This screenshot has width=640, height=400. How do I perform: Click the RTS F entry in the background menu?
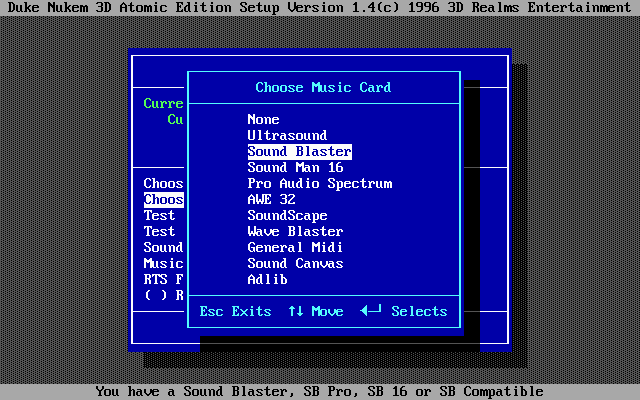(x=164, y=280)
